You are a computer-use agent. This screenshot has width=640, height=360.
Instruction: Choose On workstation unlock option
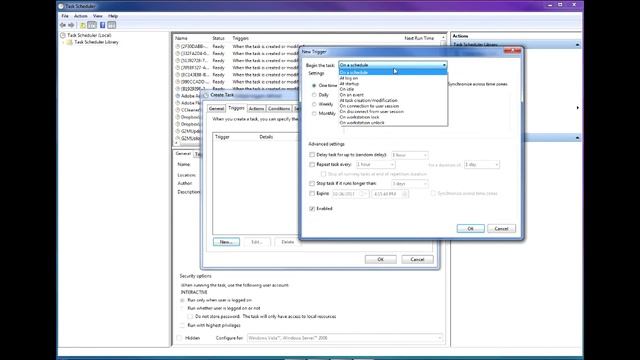tap(362, 122)
